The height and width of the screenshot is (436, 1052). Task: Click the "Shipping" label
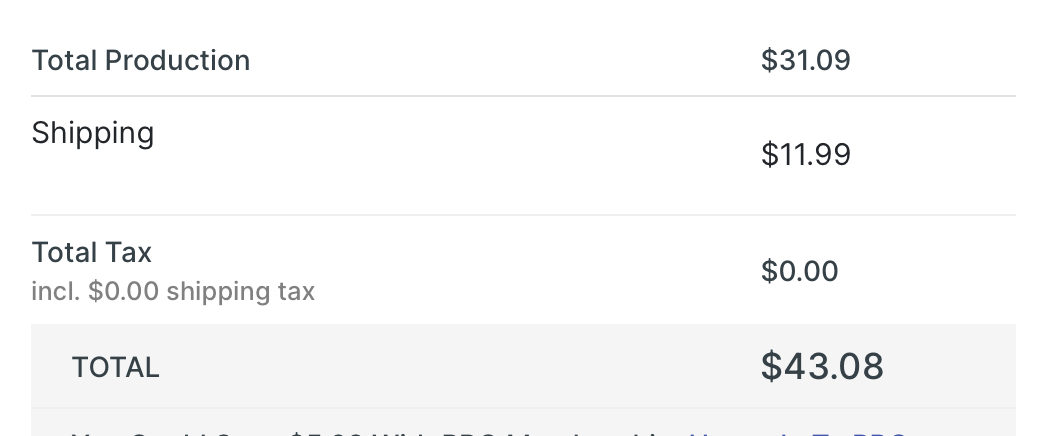point(93,133)
